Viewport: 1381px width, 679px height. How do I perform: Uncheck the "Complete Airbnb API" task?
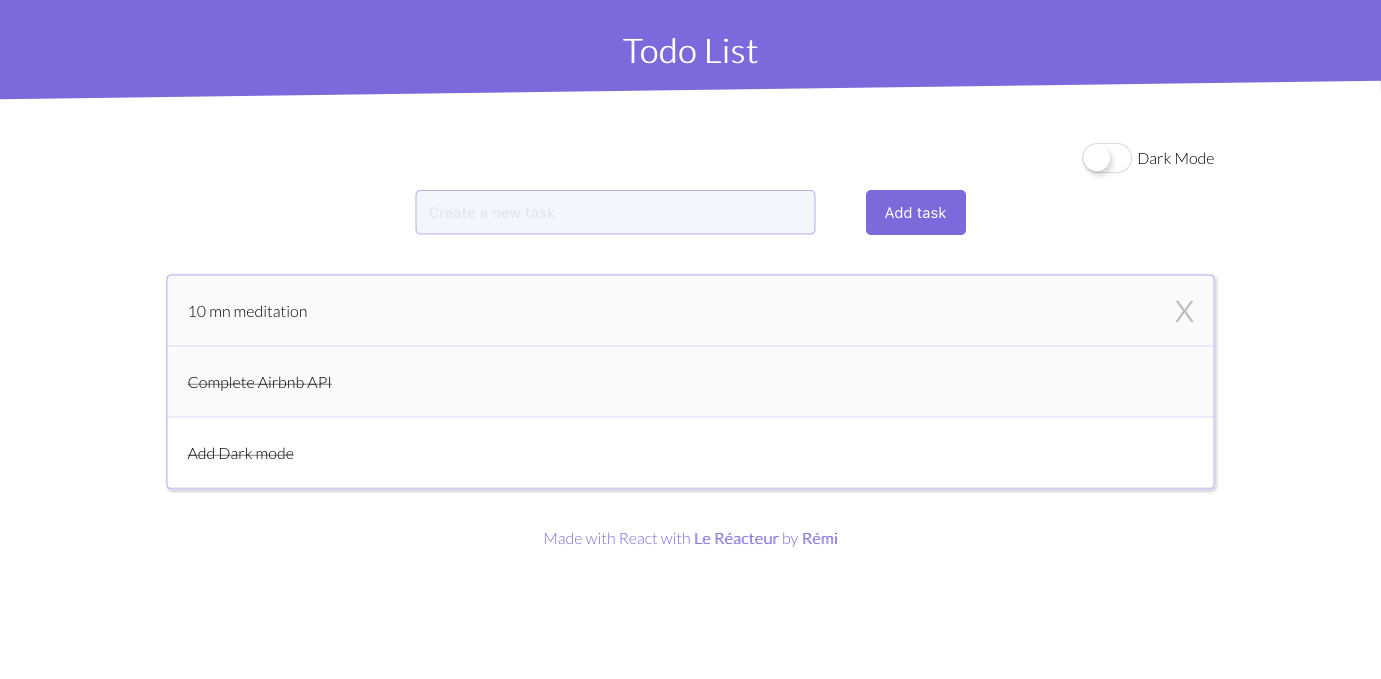pos(259,382)
